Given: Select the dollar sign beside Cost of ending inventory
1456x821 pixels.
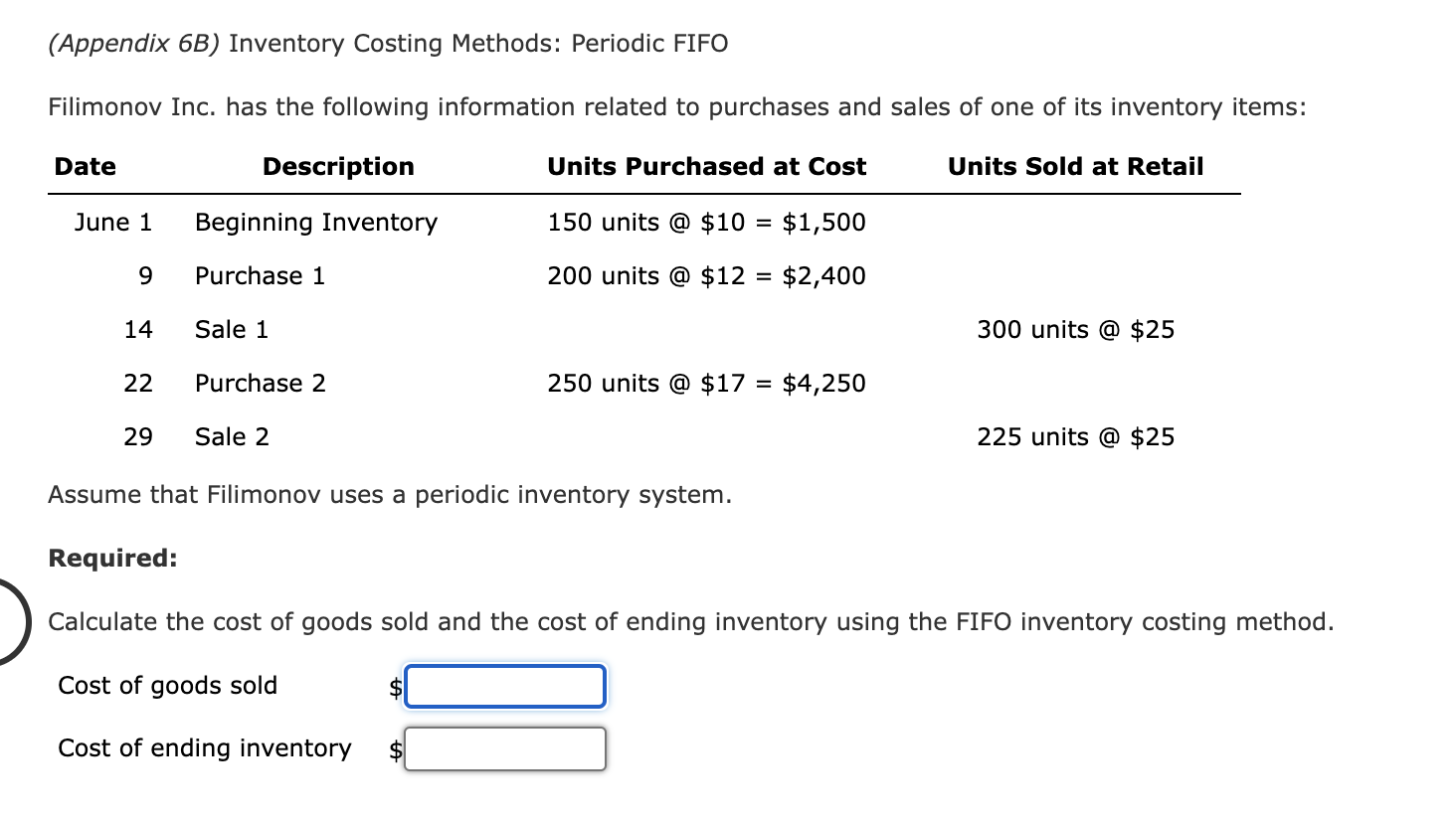Looking at the screenshot, I should click(x=394, y=748).
